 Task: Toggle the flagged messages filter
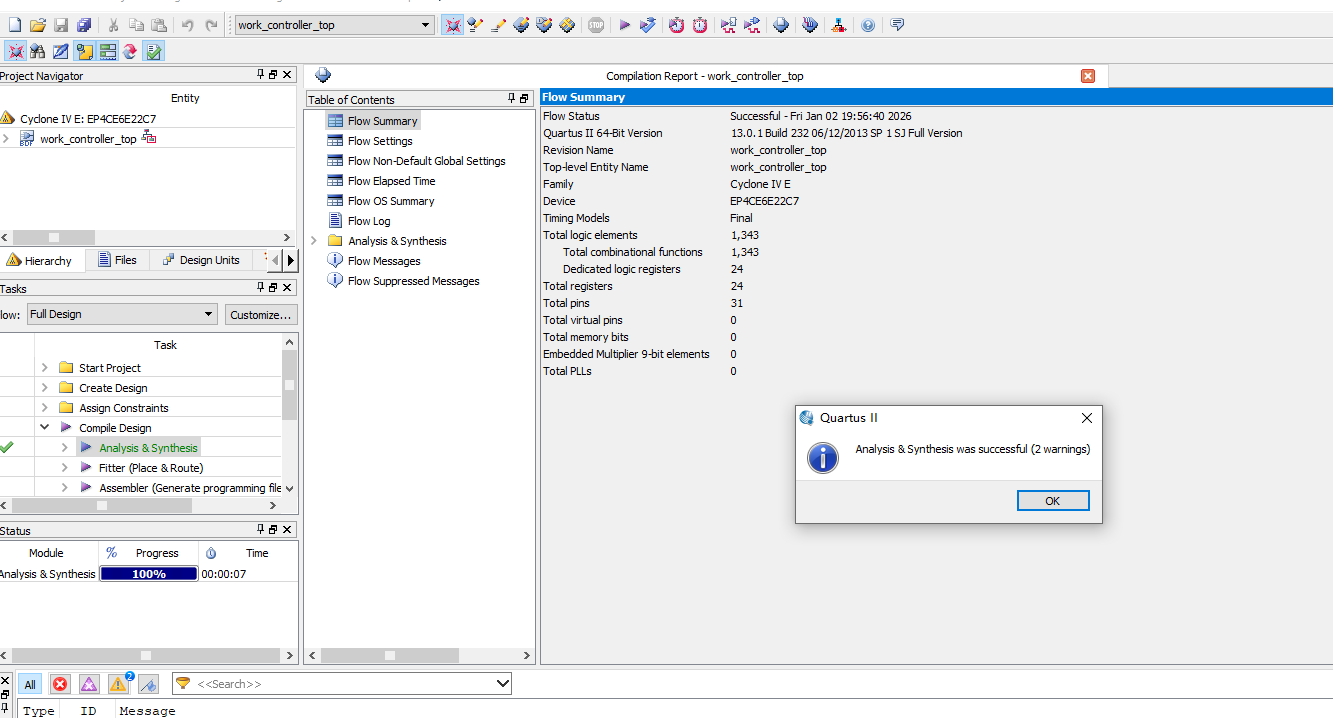pyautogui.click(x=148, y=685)
